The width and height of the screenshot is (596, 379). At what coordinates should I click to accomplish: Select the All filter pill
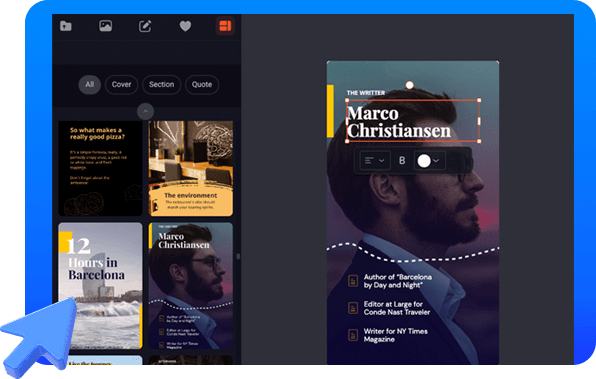pos(90,84)
